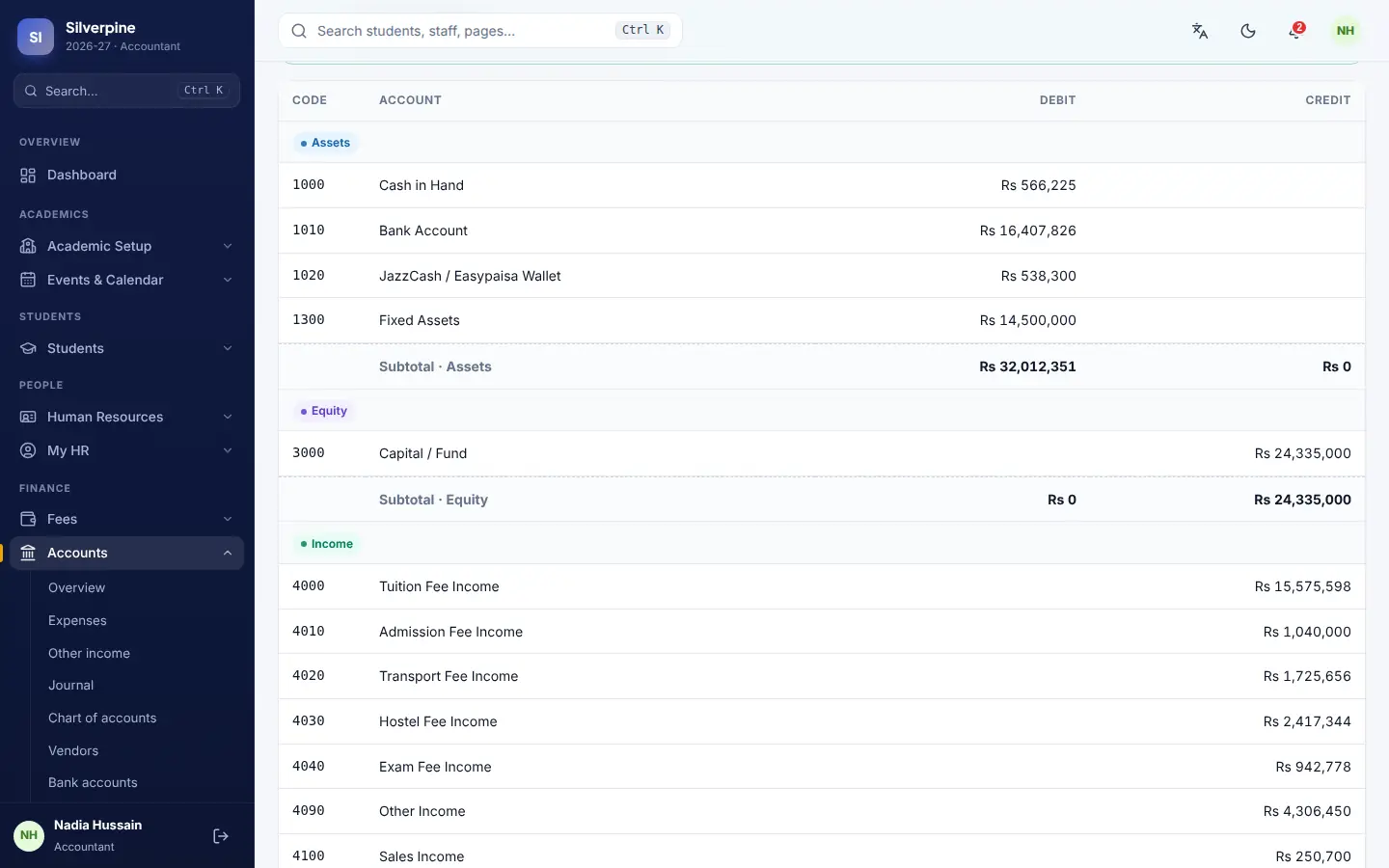Toggle dark mode moon icon

1248,31
